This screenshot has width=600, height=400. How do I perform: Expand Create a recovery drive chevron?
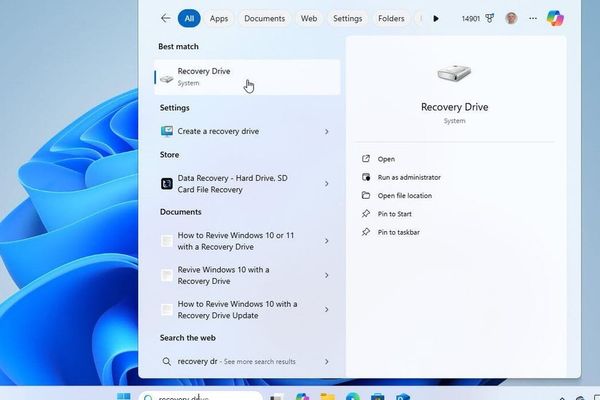pos(326,131)
